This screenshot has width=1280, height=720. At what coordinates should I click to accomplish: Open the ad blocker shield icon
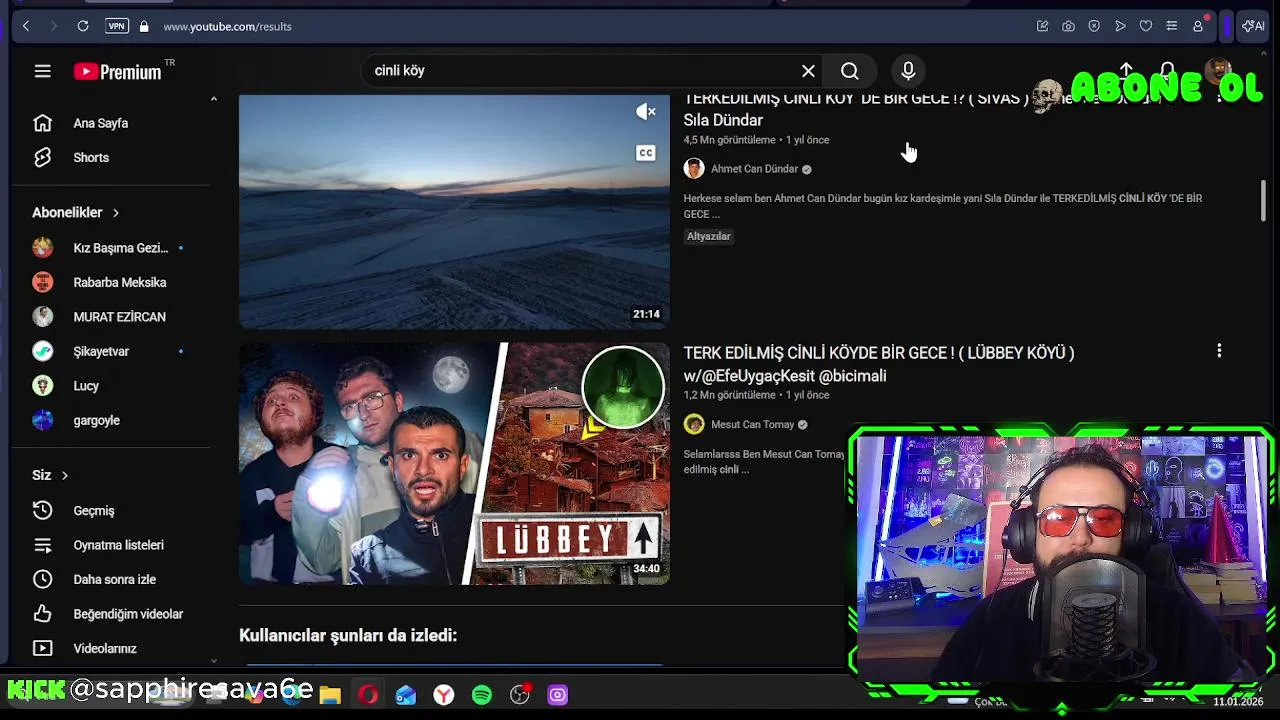[1094, 26]
